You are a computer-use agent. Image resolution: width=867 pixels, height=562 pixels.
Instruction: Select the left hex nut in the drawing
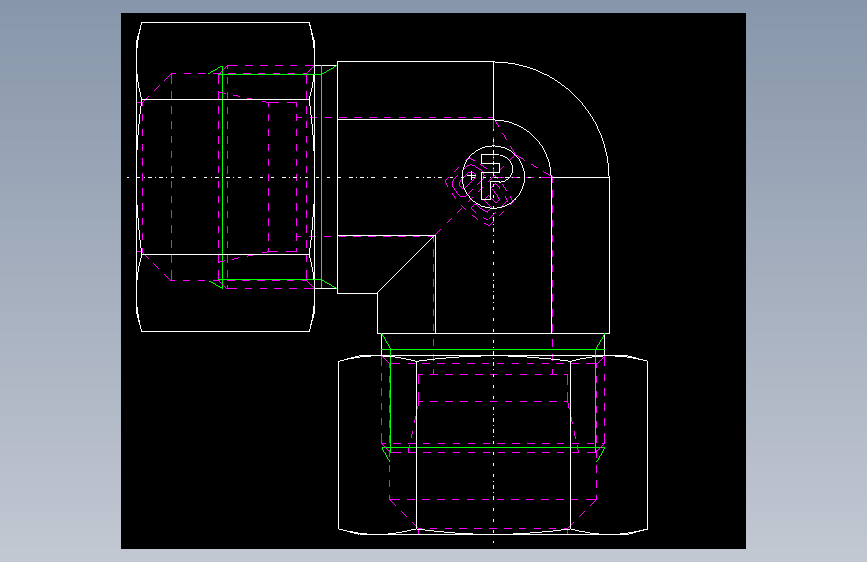(x=226, y=177)
